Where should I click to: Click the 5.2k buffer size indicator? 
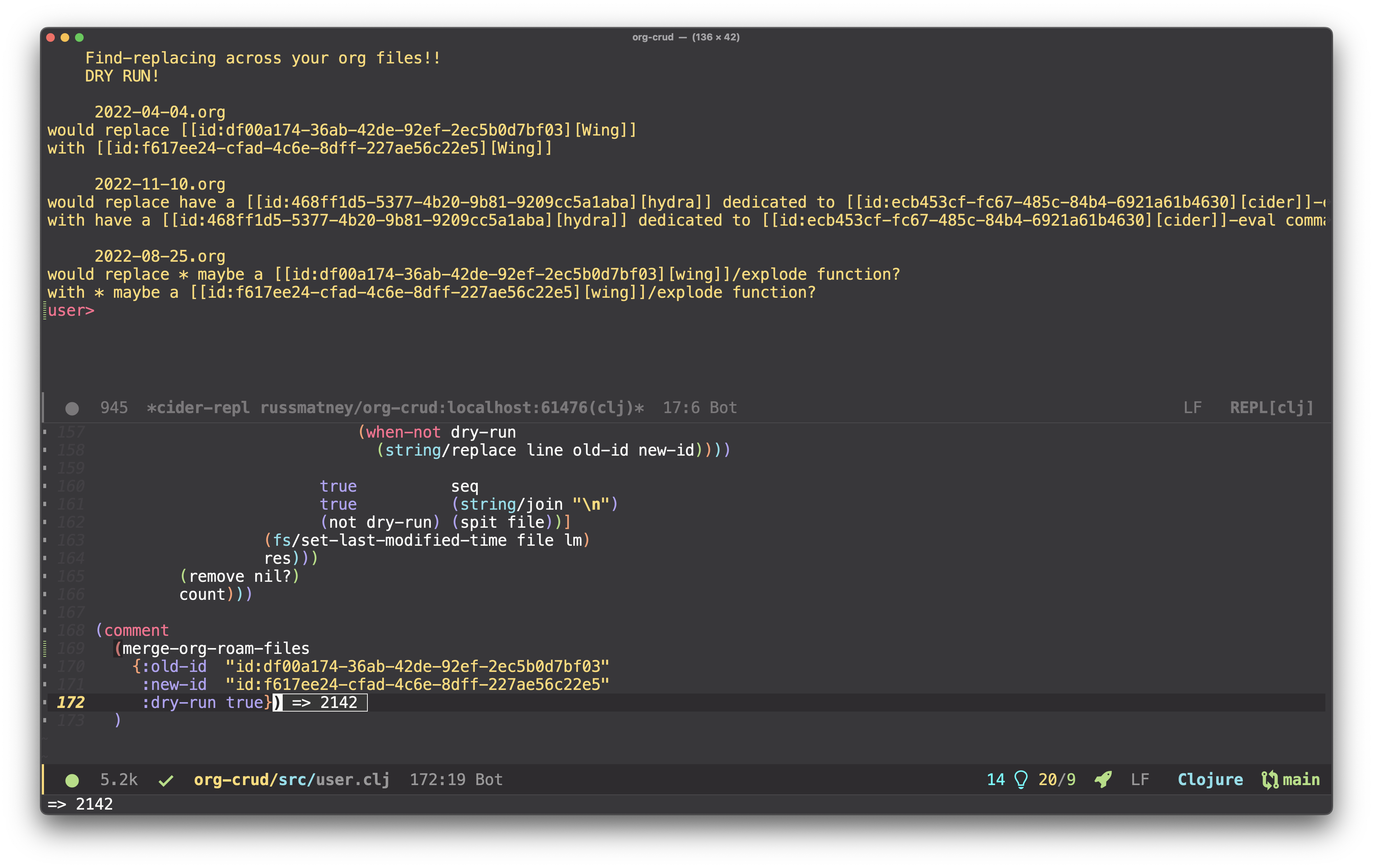[119, 780]
